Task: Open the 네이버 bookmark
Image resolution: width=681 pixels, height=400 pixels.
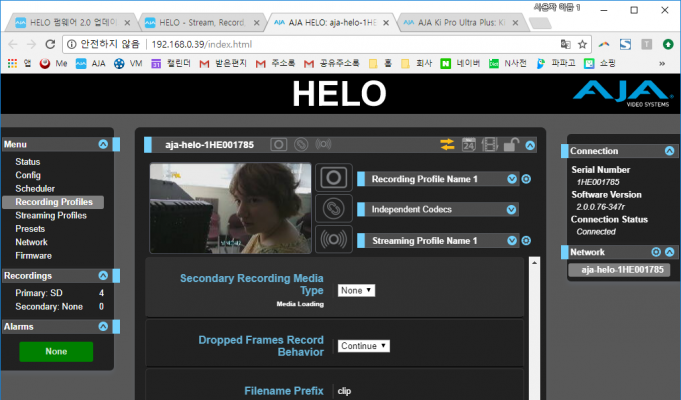Action: click(460, 64)
